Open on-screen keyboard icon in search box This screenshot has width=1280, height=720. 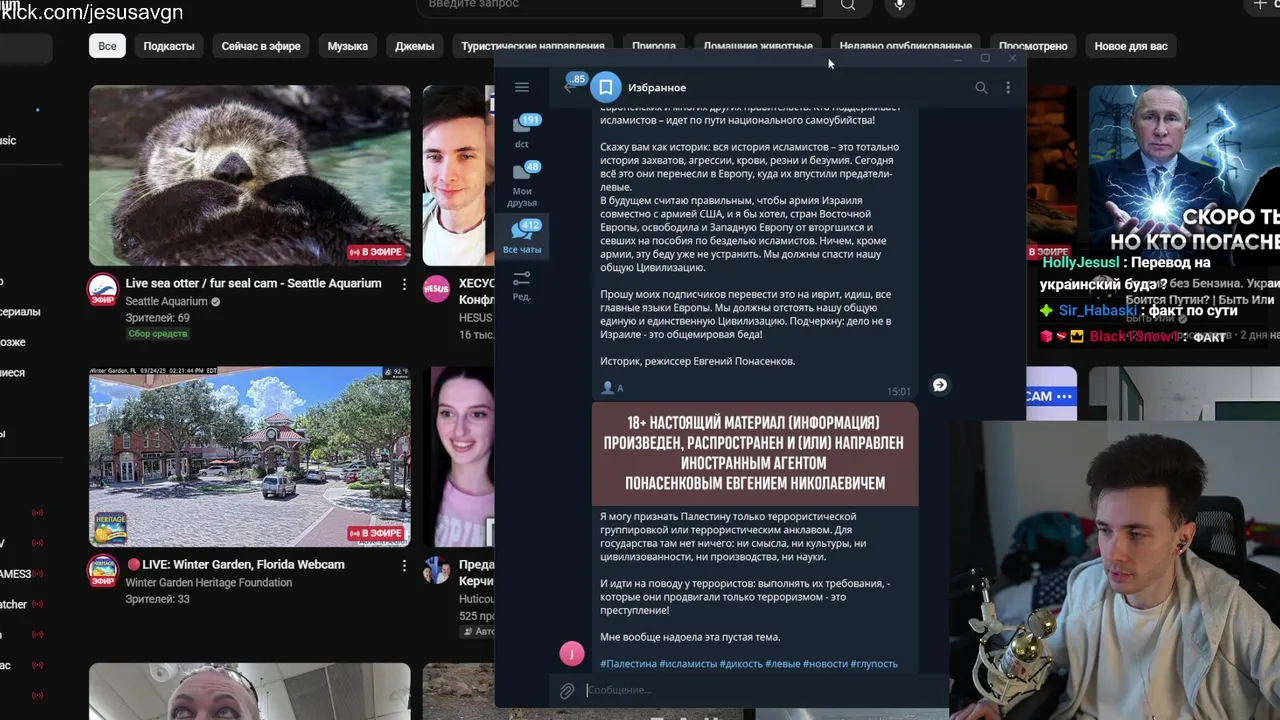(808, 4)
